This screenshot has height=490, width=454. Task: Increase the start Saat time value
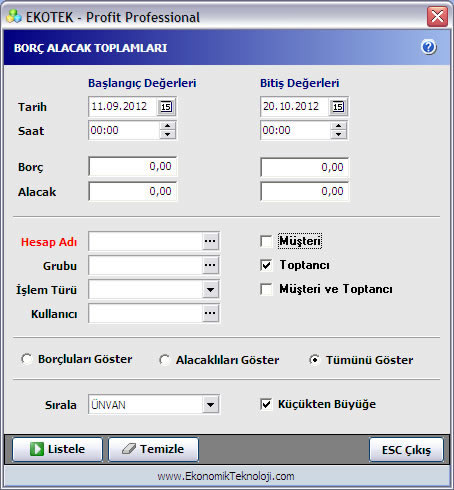click(x=167, y=126)
